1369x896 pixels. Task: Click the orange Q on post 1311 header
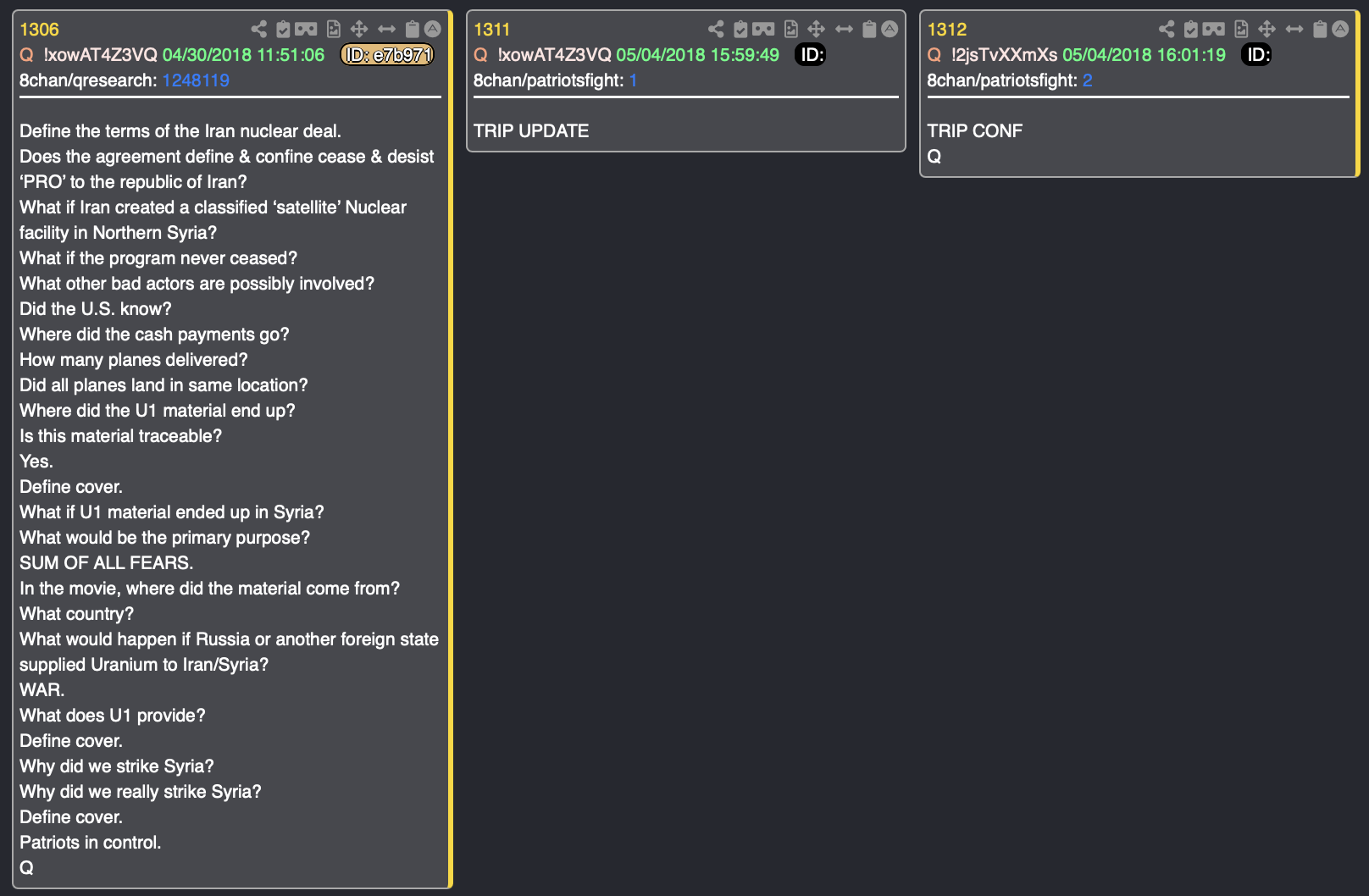click(481, 55)
